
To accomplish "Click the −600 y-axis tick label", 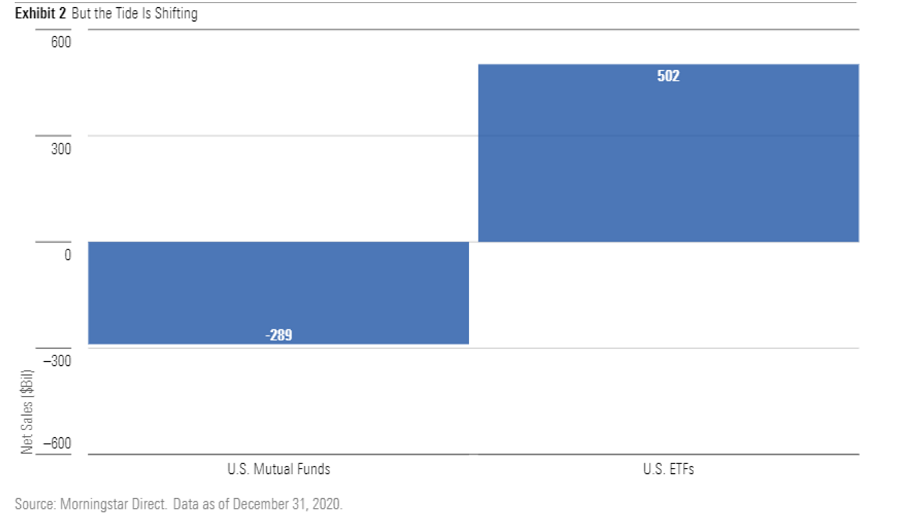I will (x=57, y=444).
